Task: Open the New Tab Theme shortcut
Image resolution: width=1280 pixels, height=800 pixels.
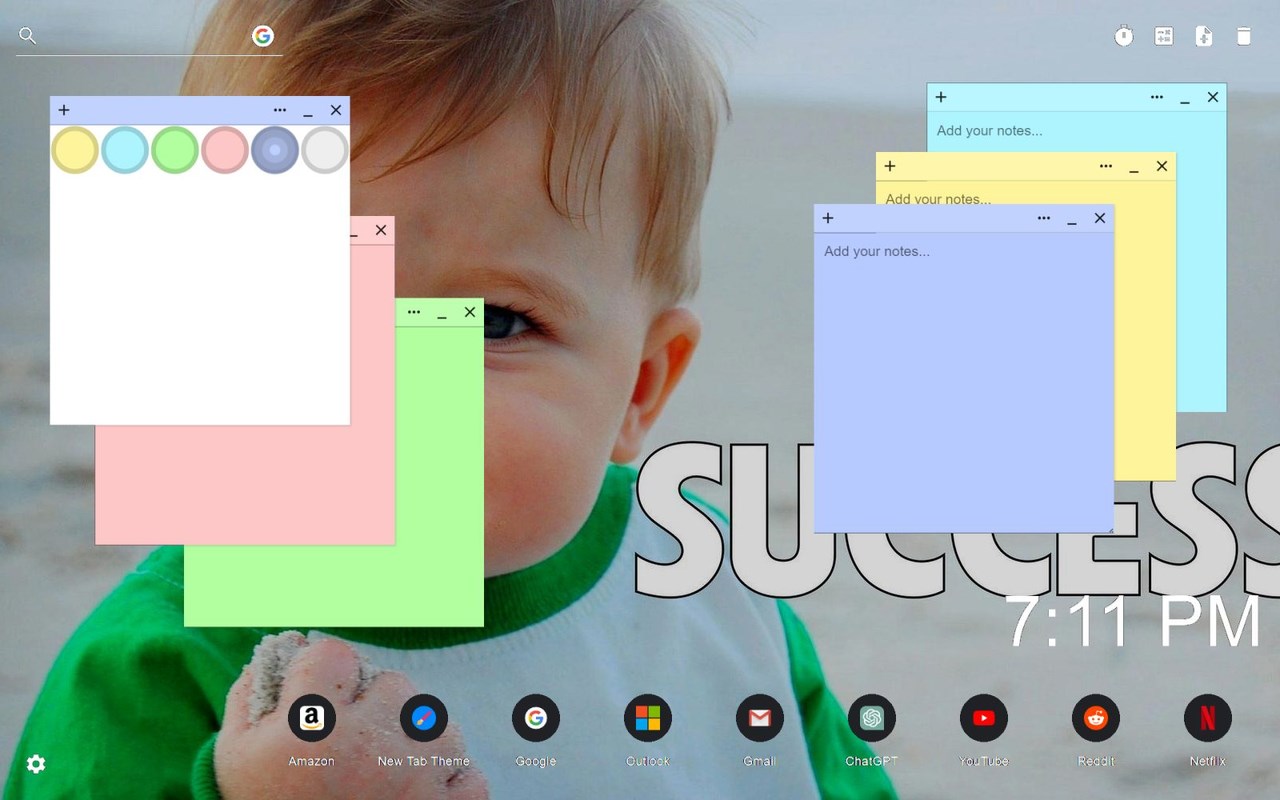Action: coord(424,718)
